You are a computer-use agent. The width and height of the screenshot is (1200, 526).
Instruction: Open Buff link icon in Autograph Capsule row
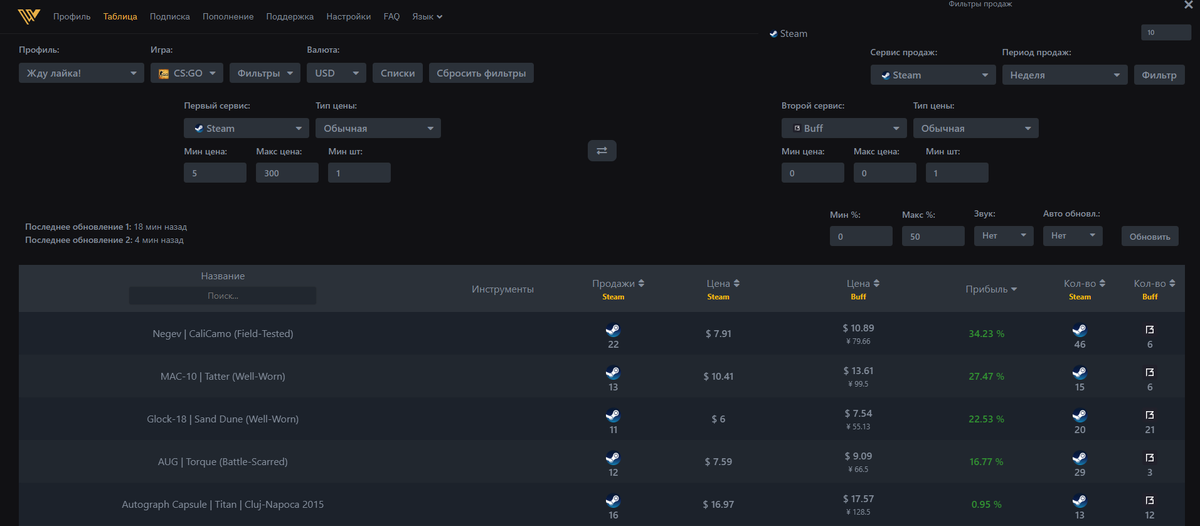tap(1150, 501)
